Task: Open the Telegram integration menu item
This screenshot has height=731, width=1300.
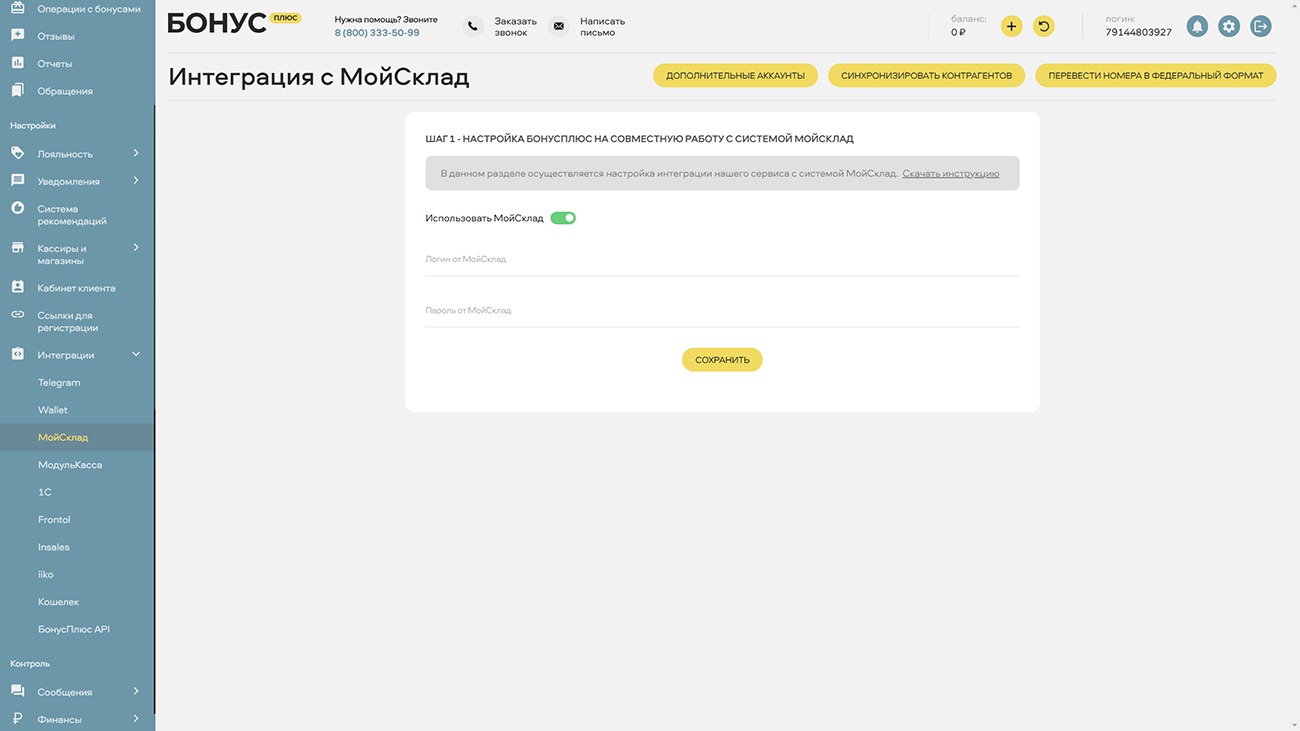Action: coord(59,383)
